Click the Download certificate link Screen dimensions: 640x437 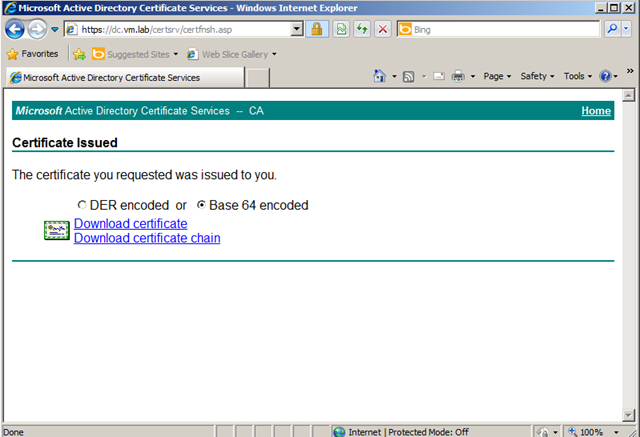tap(131, 224)
